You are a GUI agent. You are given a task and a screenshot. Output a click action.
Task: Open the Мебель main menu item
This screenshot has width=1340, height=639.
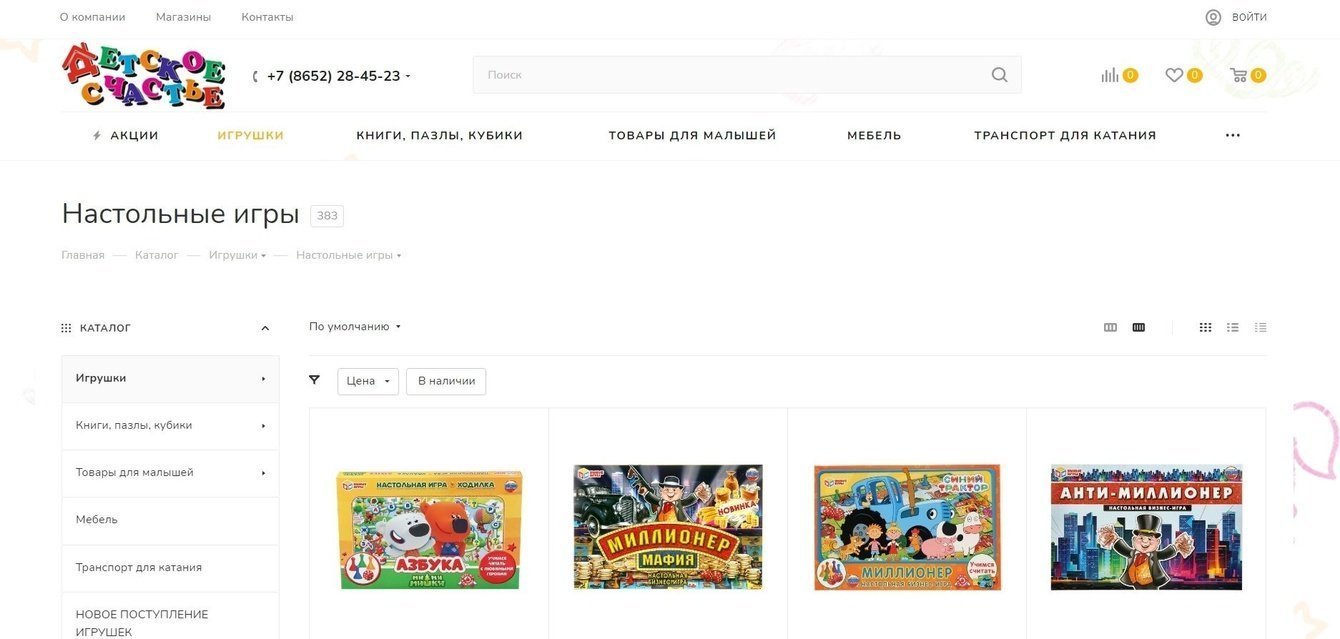pyautogui.click(x=874, y=135)
